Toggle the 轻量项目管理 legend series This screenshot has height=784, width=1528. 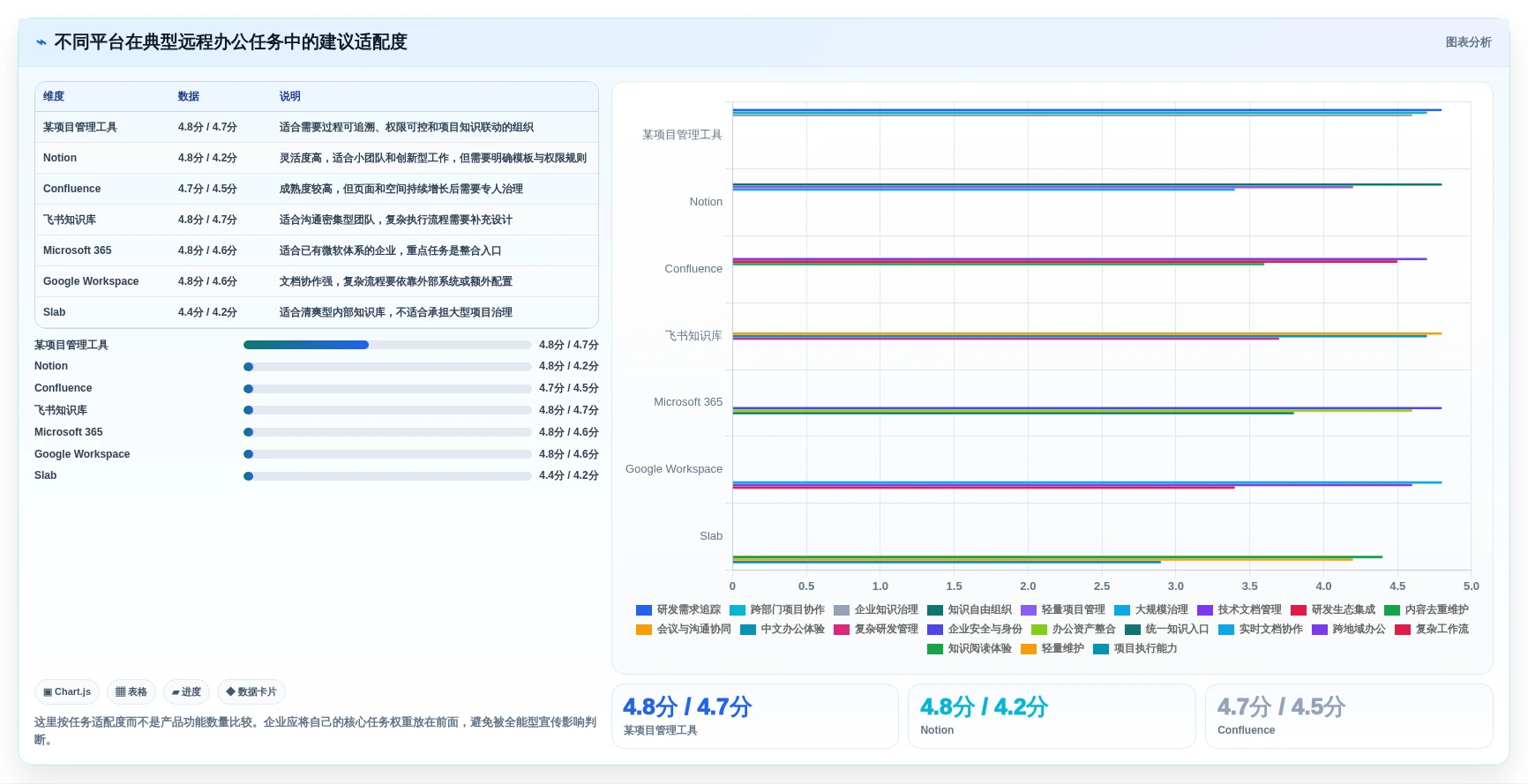pyautogui.click(x=1063, y=609)
